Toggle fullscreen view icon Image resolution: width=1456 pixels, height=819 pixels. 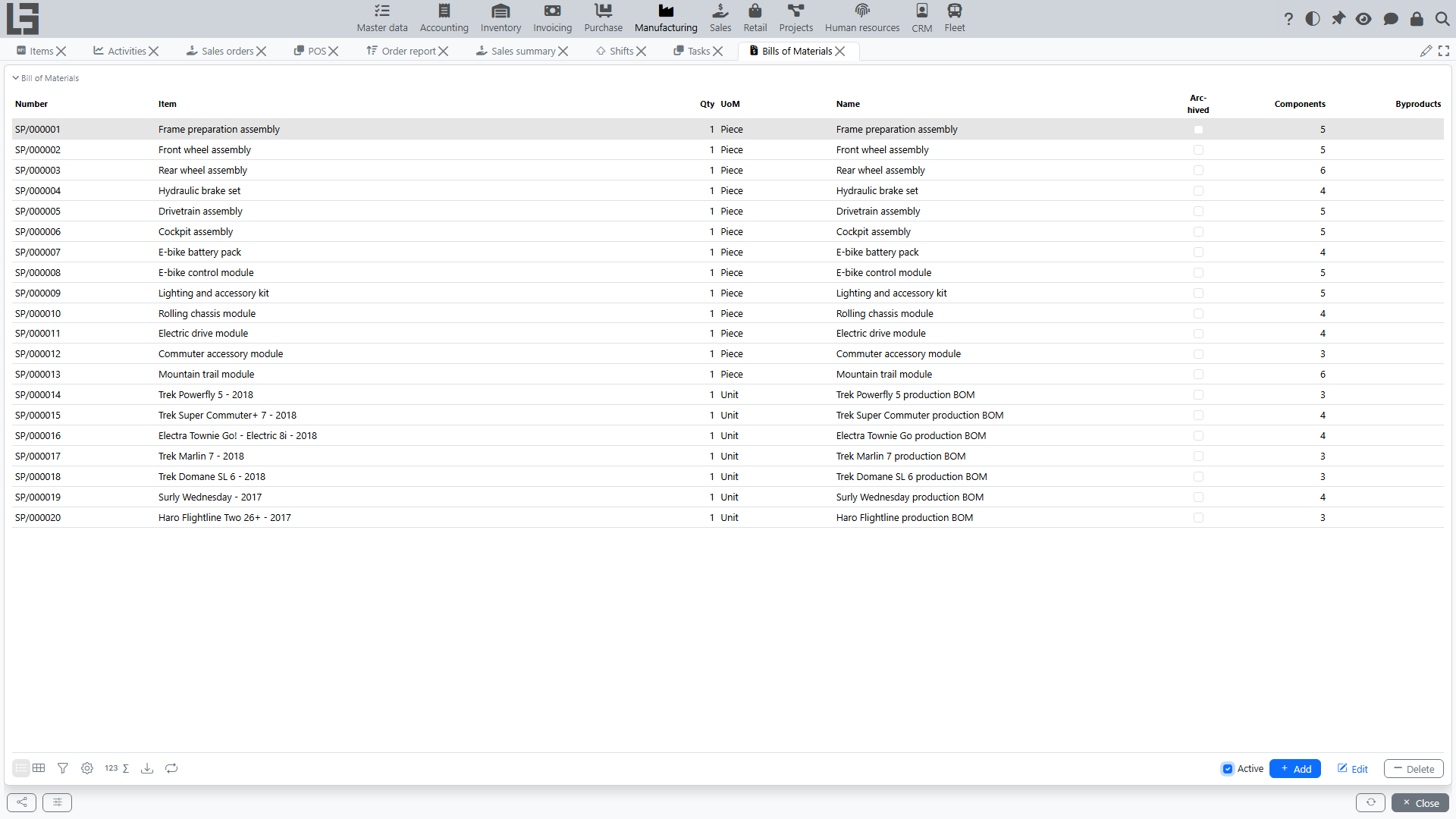(1444, 51)
